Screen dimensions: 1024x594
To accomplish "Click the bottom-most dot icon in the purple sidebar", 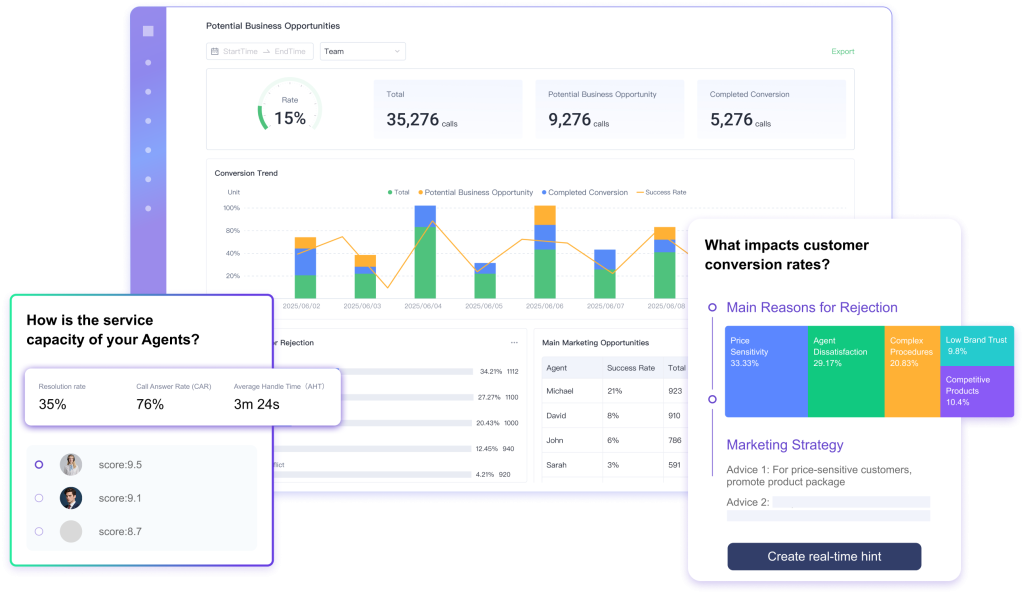I will coord(148,209).
